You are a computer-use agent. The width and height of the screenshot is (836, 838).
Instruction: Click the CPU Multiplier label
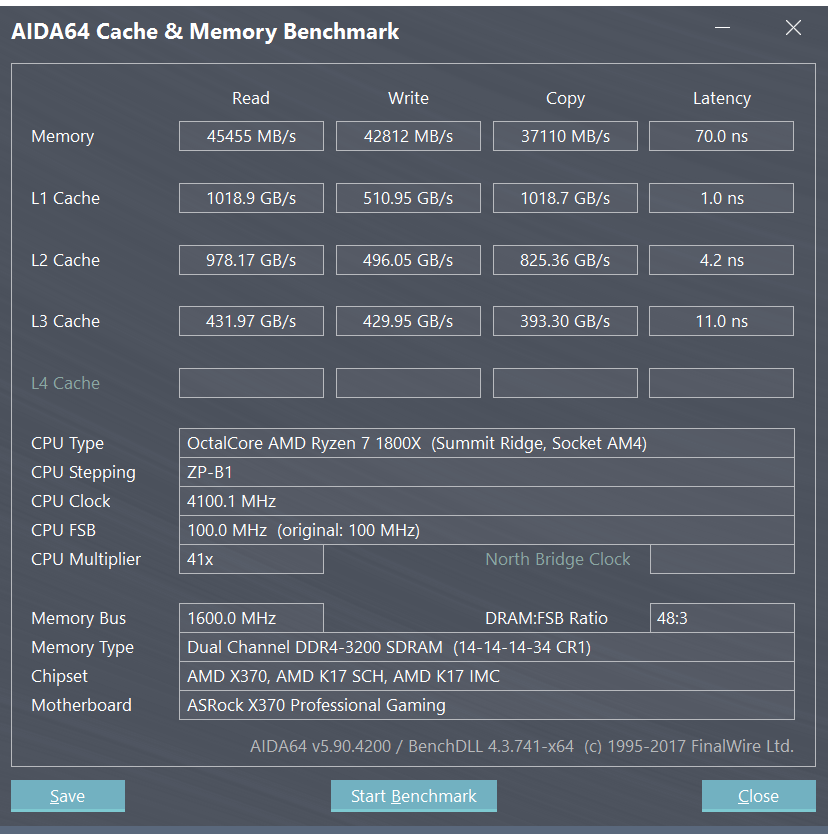pos(86,560)
